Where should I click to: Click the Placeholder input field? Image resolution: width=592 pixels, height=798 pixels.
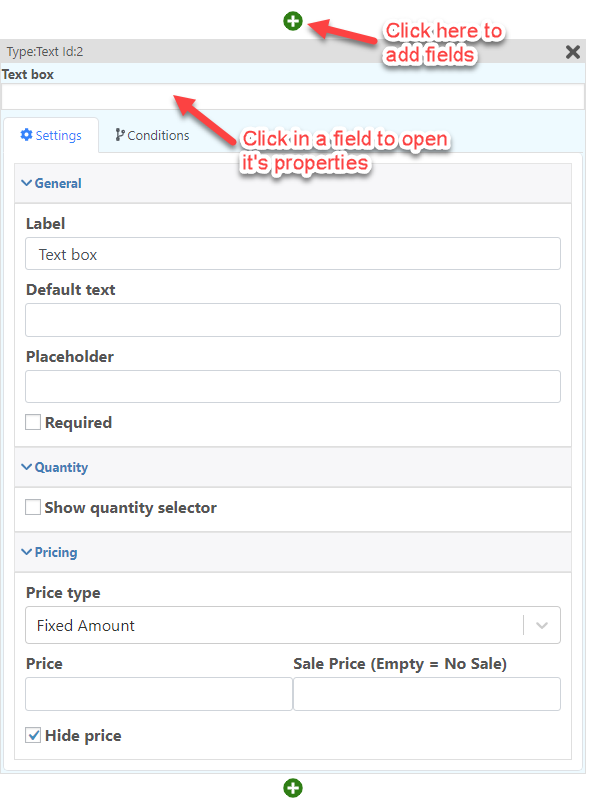coord(293,386)
